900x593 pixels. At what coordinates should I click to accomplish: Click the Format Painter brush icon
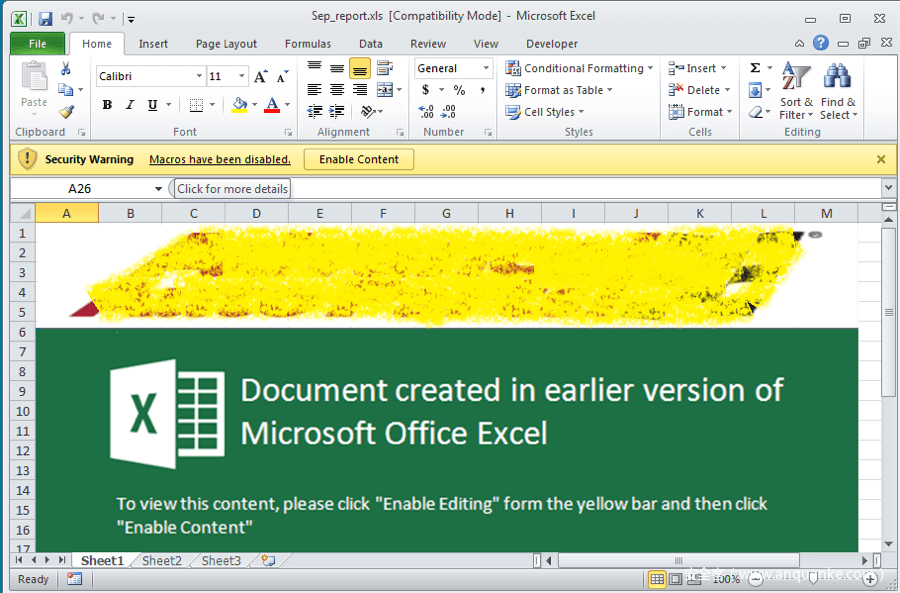(x=66, y=112)
